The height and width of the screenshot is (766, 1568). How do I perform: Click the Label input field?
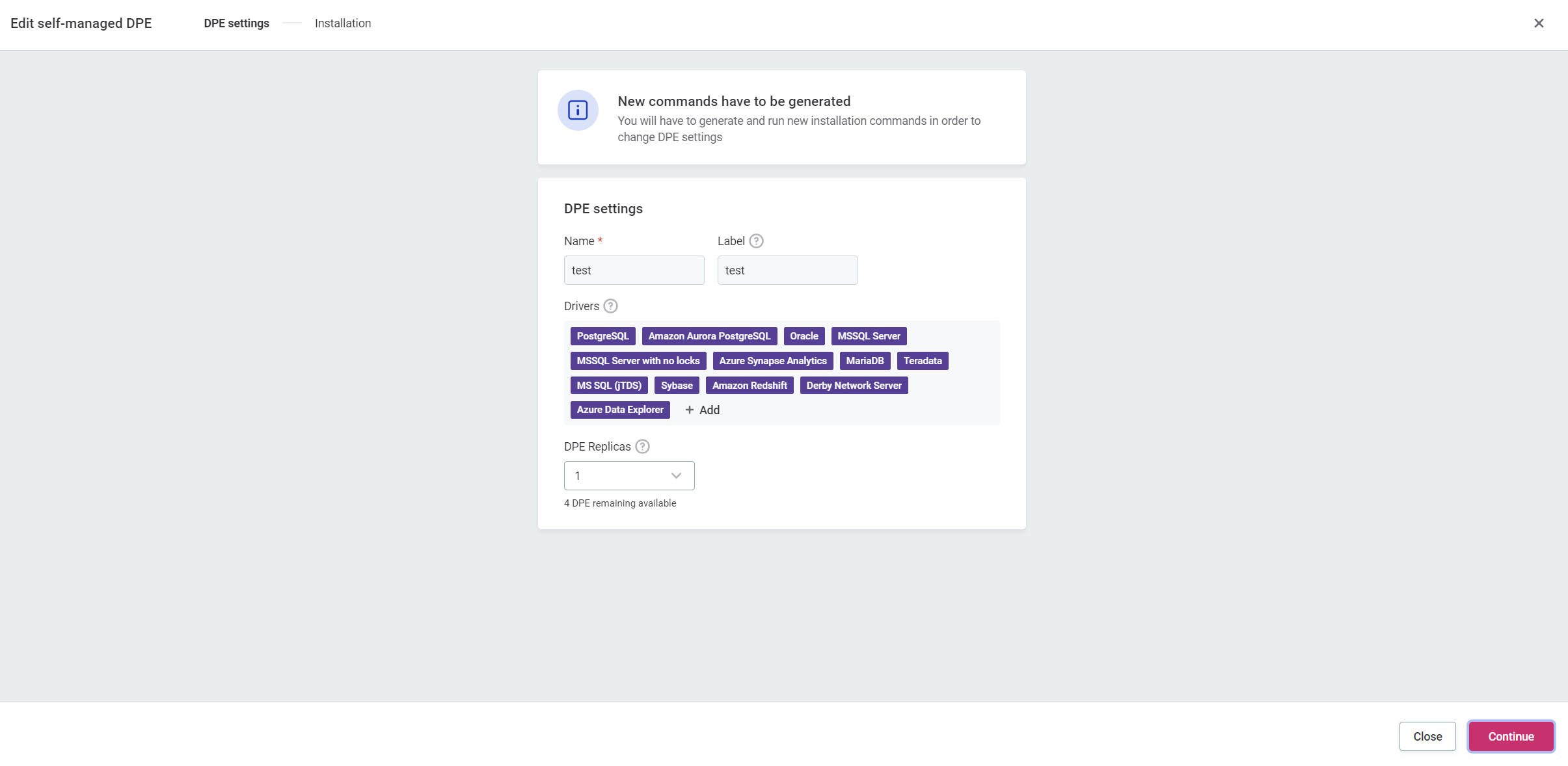tap(787, 271)
